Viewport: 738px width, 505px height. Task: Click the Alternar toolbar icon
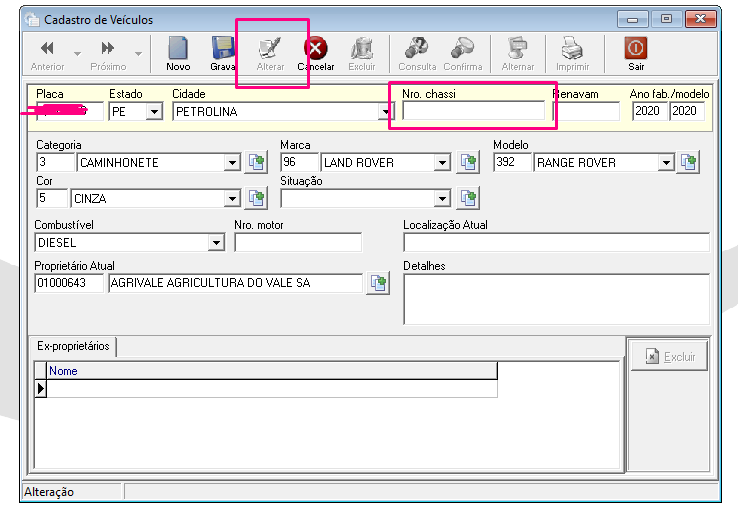(518, 55)
